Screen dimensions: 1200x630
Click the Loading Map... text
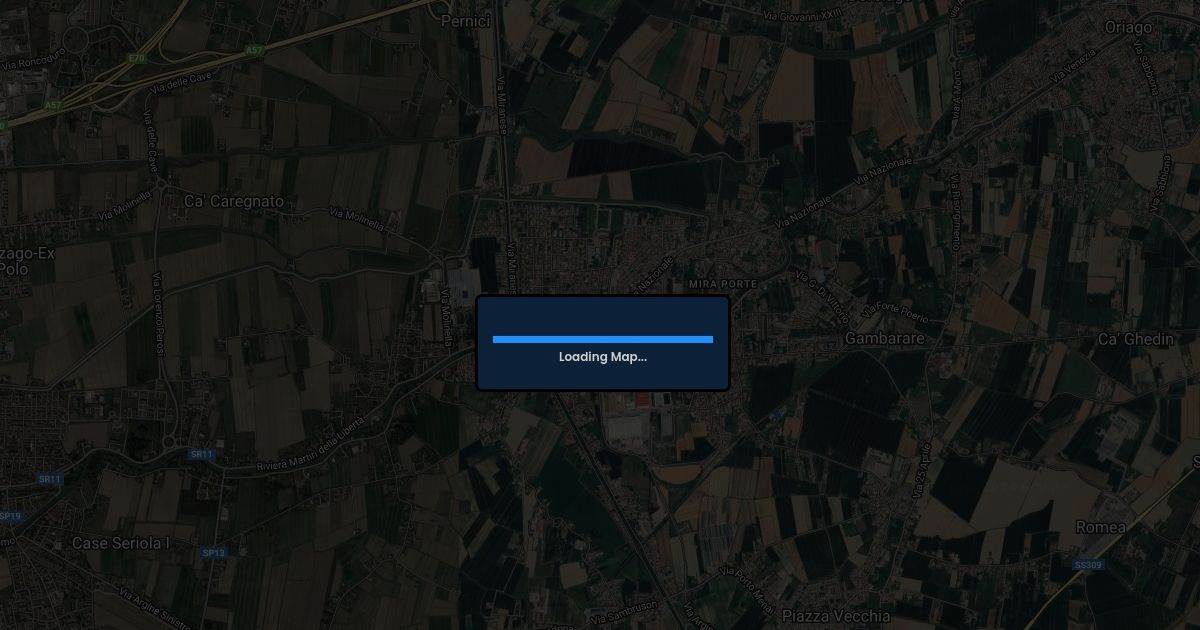pyautogui.click(x=603, y=357)
